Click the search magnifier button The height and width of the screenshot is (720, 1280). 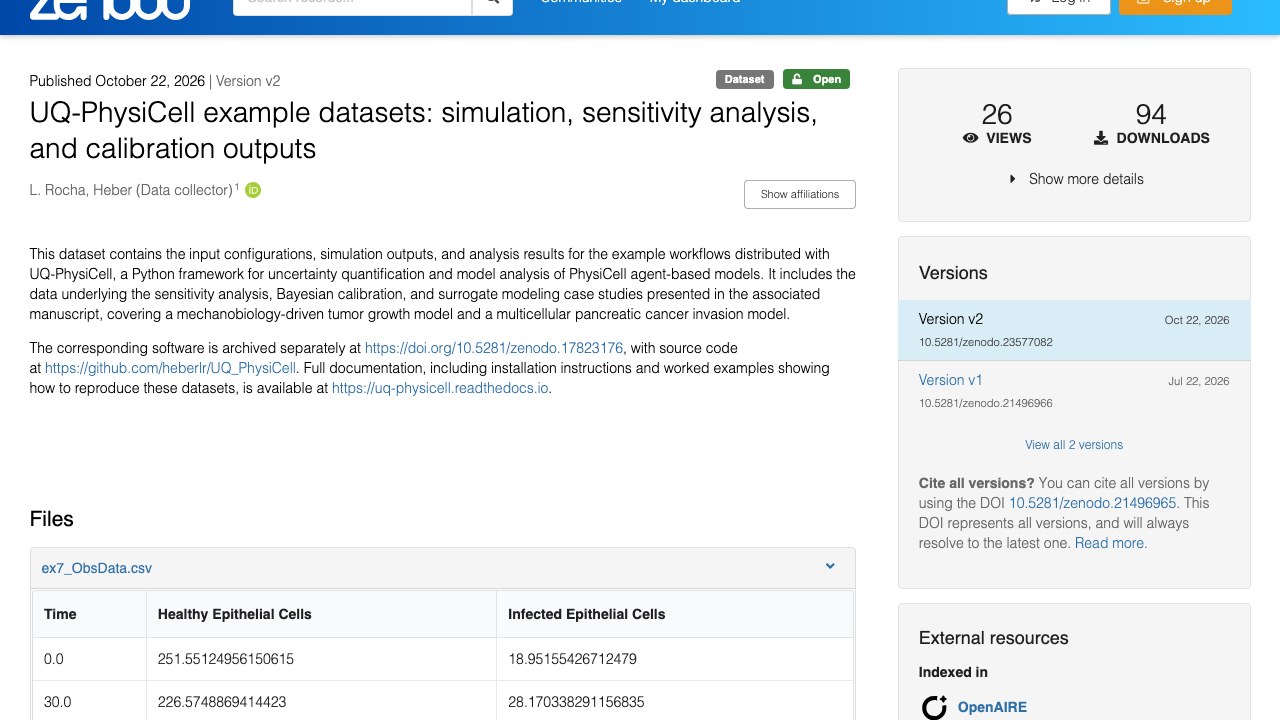coord(492,4)
